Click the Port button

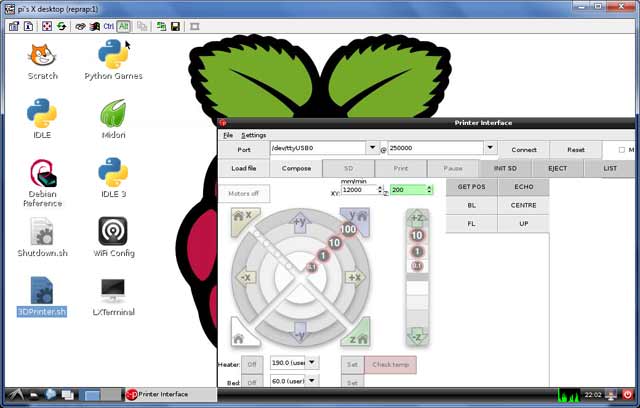[244, 150]
